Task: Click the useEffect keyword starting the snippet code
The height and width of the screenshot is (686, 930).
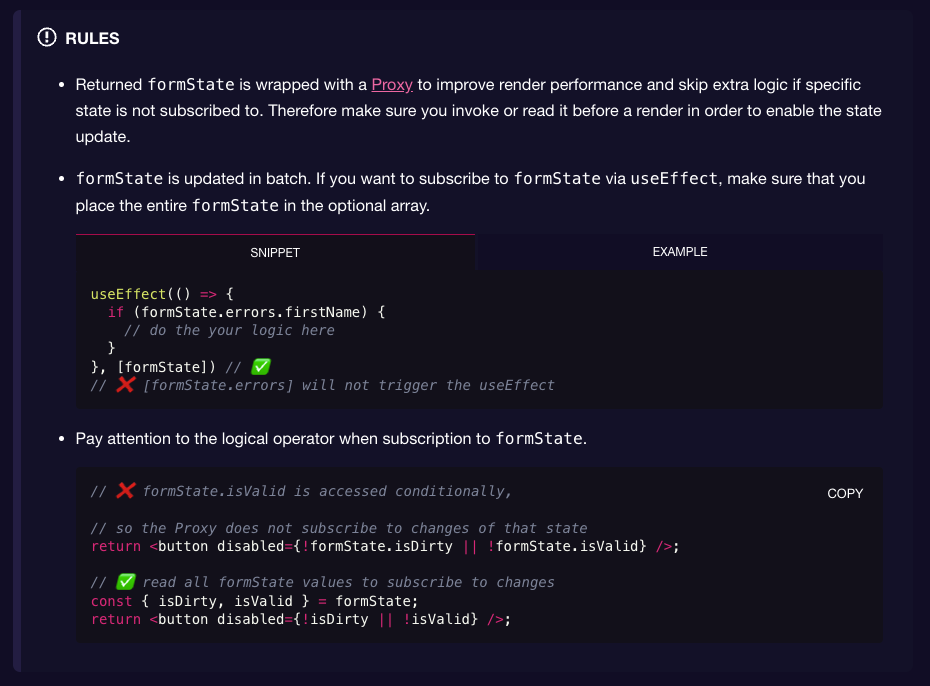Action: (x=130, y=294)
